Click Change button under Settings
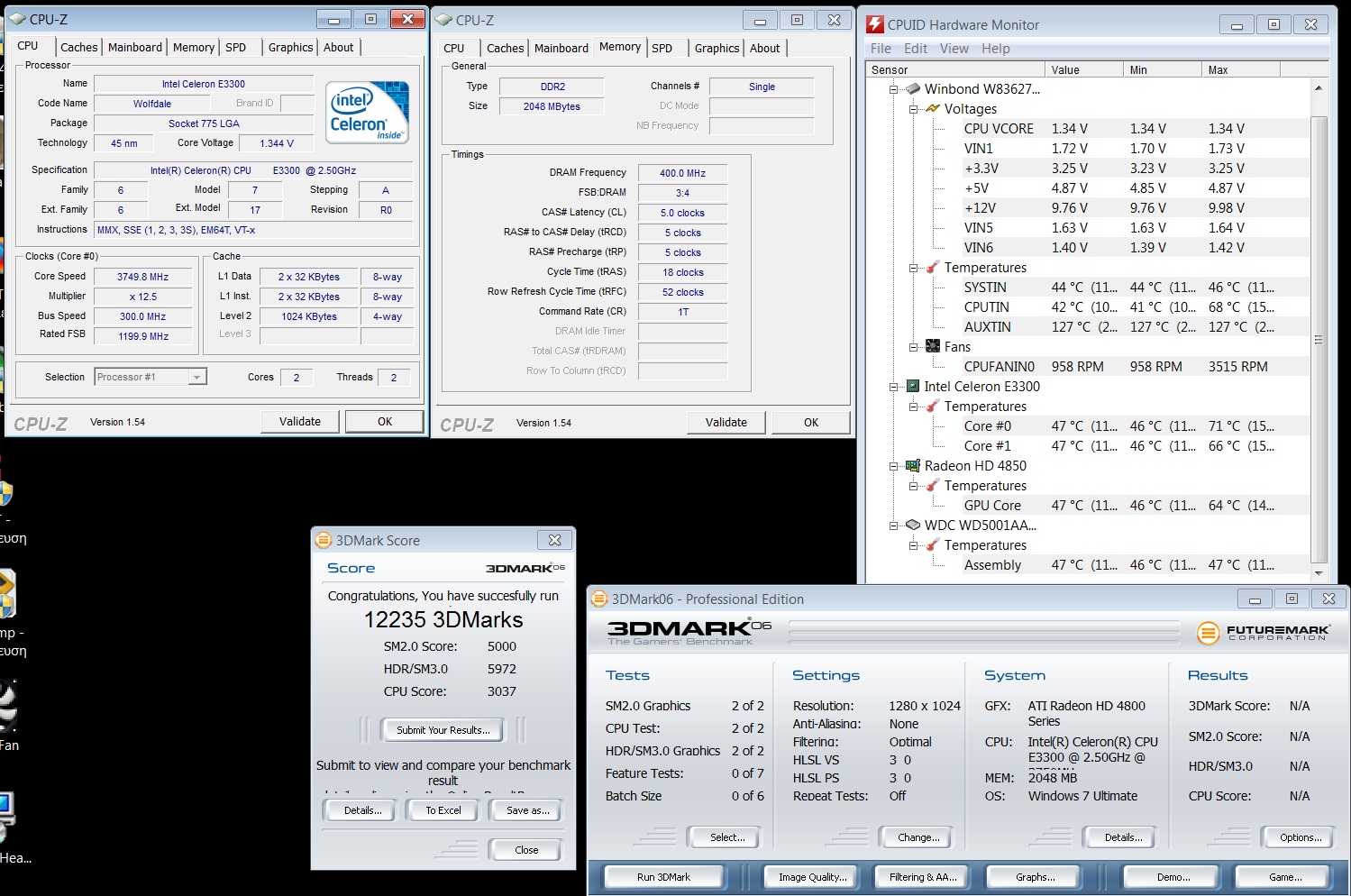Viewport: 1351px width, 896px height. pos(918,837)
